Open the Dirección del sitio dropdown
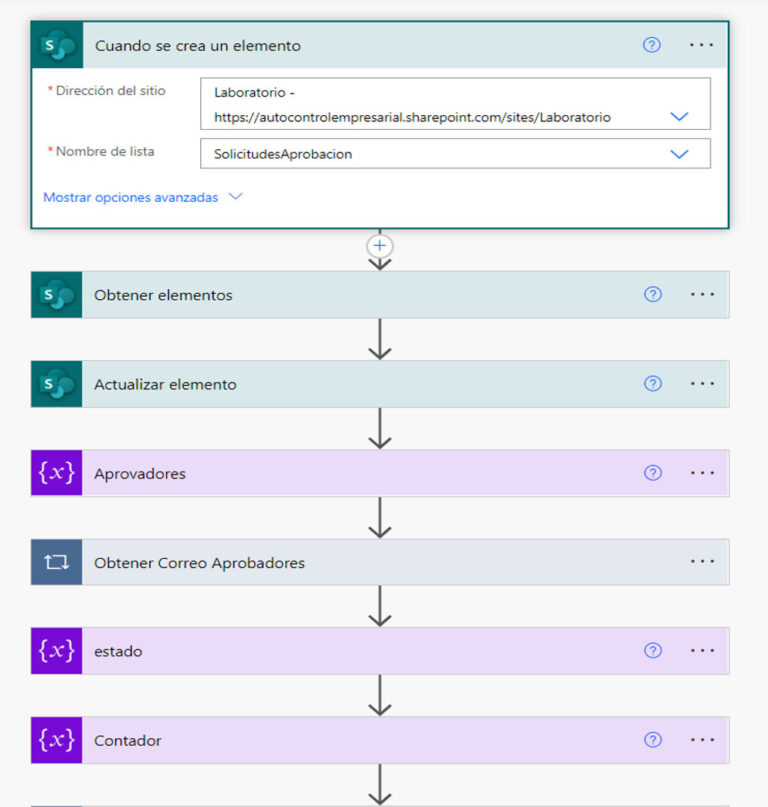 point(680,116)
